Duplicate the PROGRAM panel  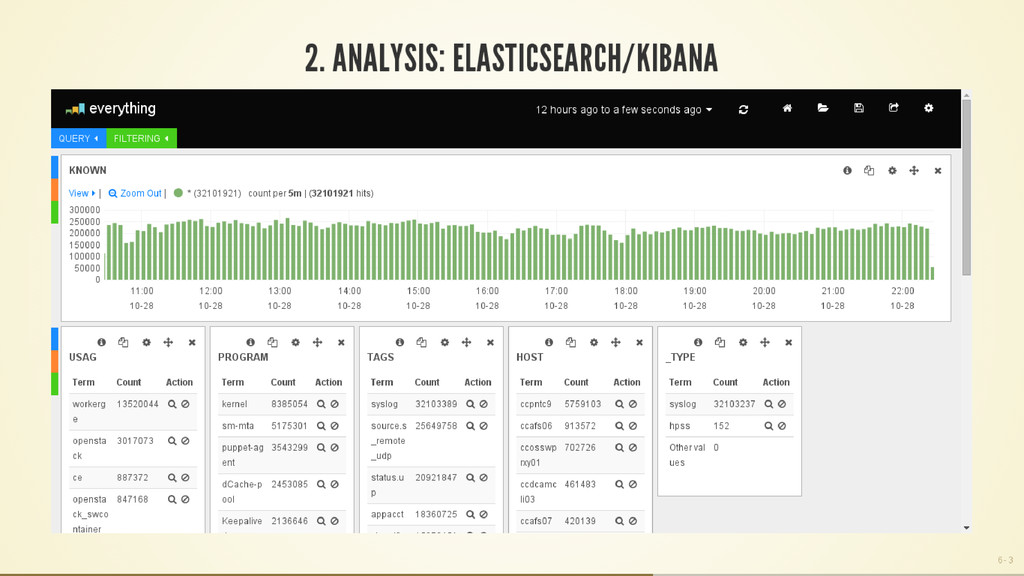coord(272,342)
